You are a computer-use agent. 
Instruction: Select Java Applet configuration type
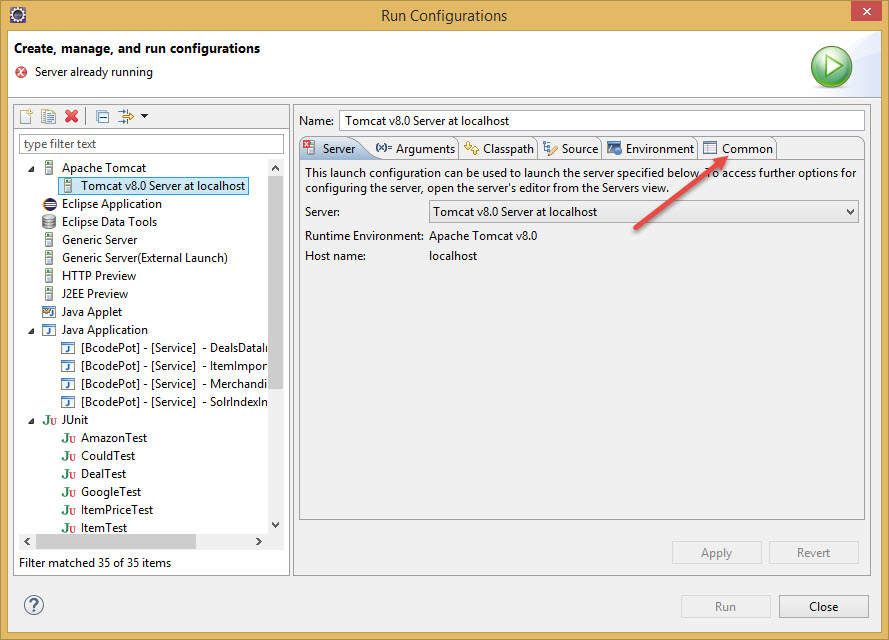coord(92,312)
